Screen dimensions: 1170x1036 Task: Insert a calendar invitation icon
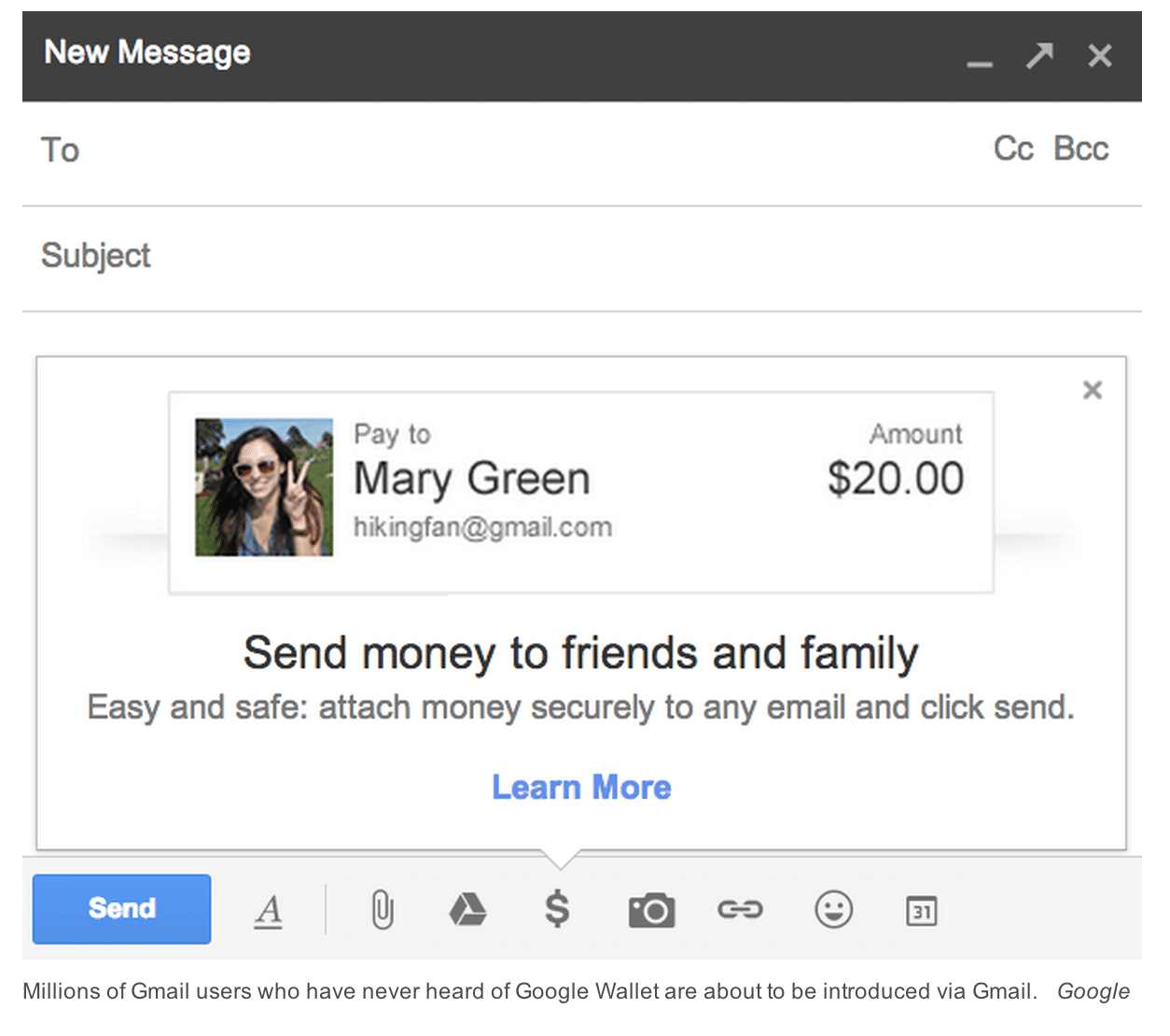click(922, 910)
